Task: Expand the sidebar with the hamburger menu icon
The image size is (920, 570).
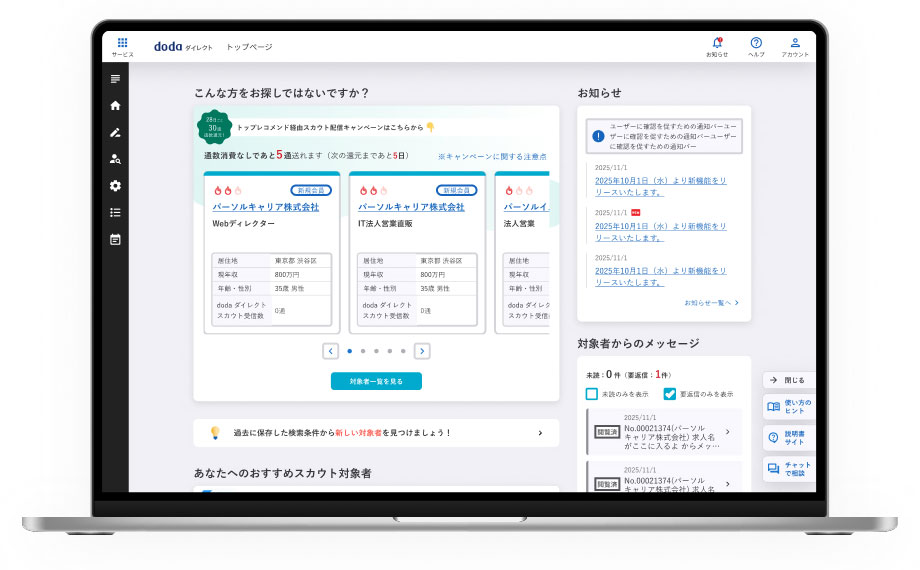Action: 115,79
